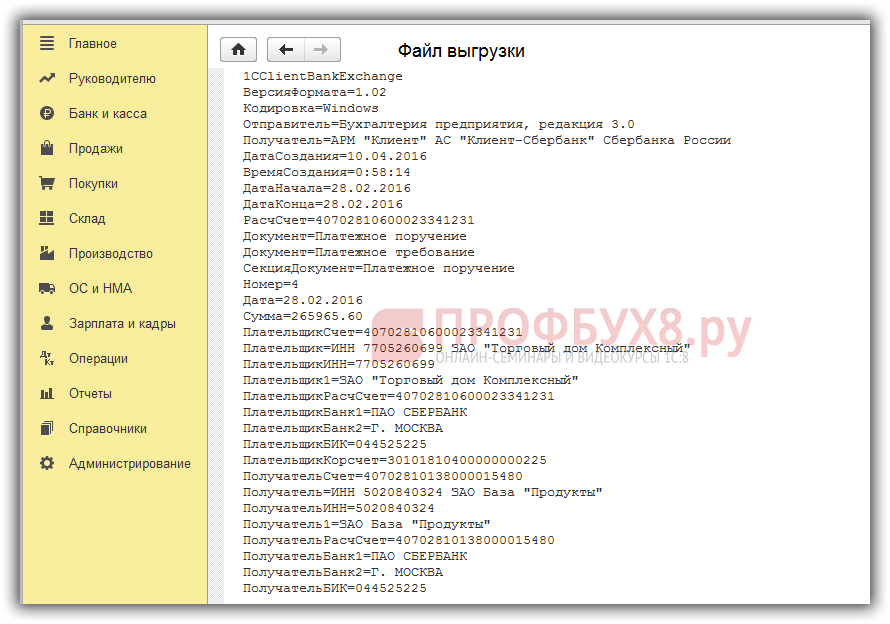This screenshot has height=624, width=890.
Task: Click the Номер=4 line
Action: (270, 284)
